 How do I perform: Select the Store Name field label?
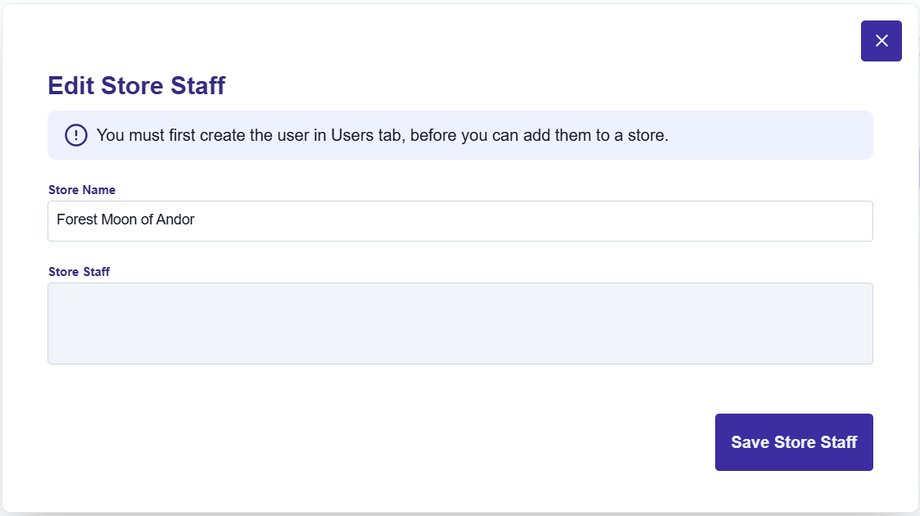click(x=82, y=190)
